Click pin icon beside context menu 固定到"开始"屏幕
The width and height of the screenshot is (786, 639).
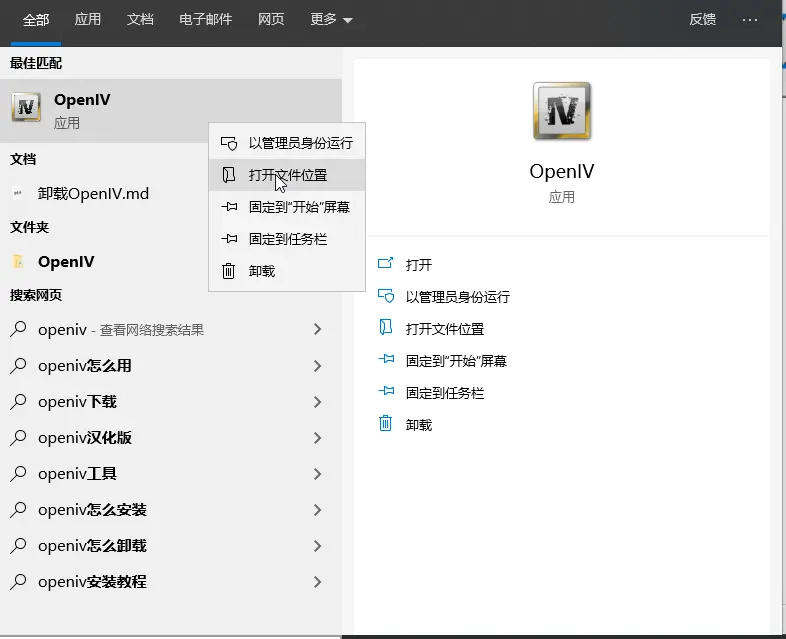click(x=229, y=206)
